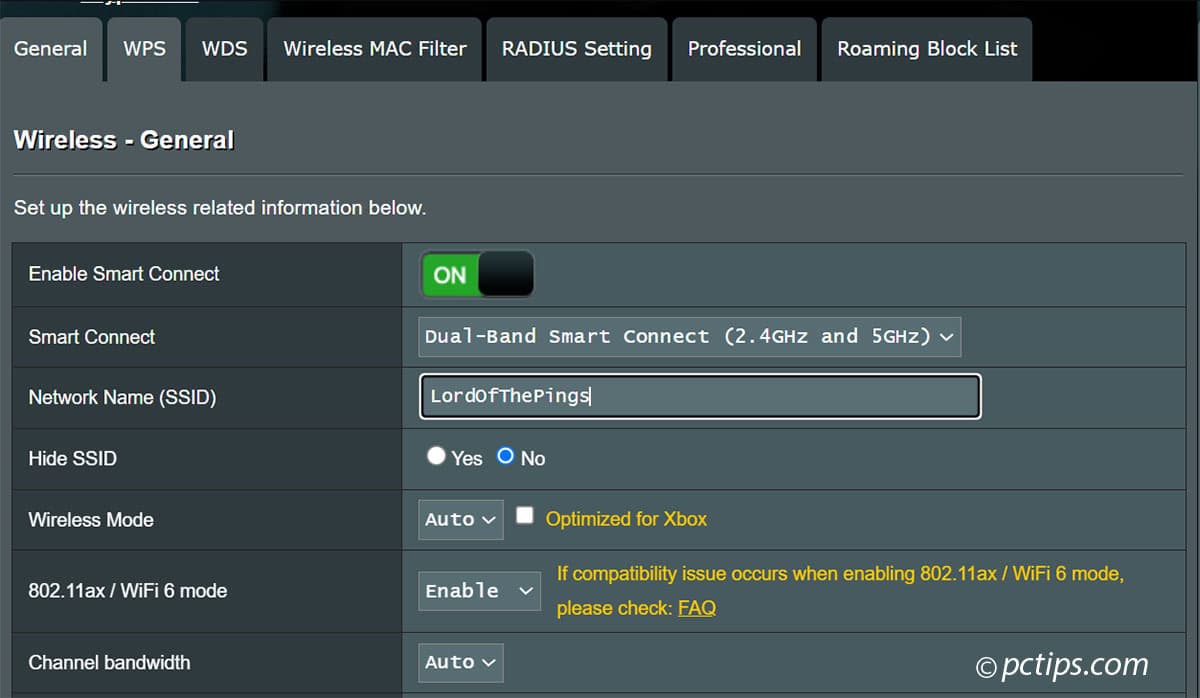Select the No radio button for Hide SSID
The image size is (1200, 698).
[503, 455]
